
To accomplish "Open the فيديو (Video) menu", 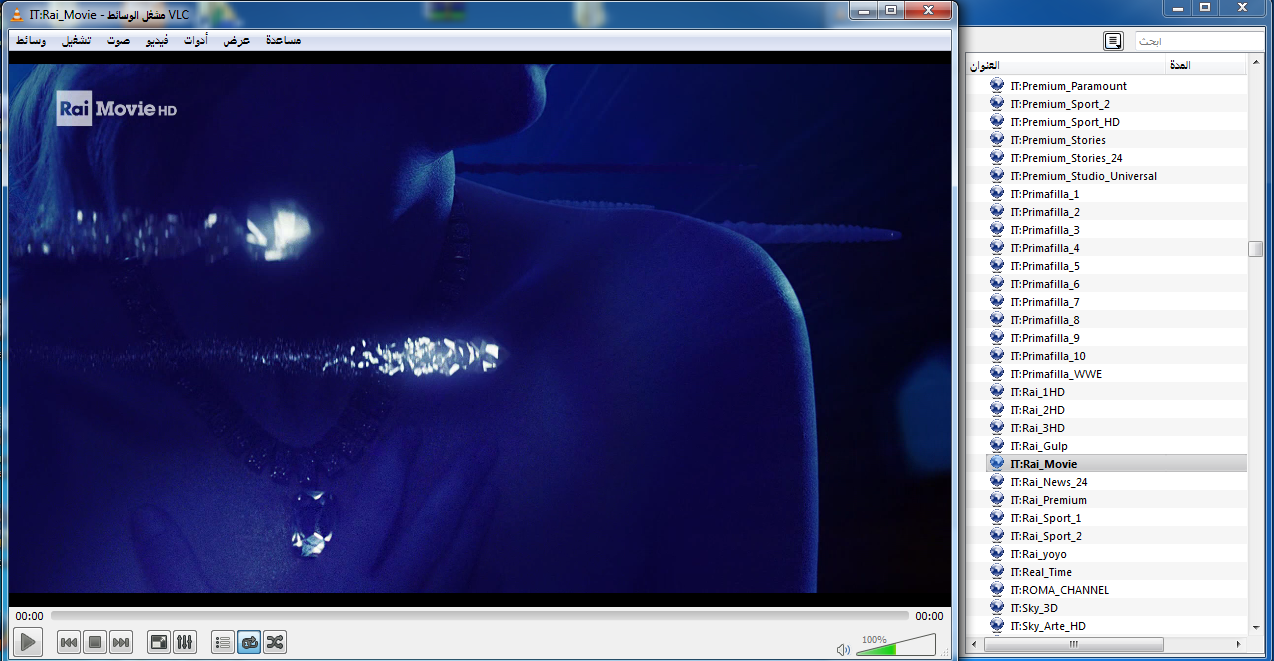I will [158, 41].
